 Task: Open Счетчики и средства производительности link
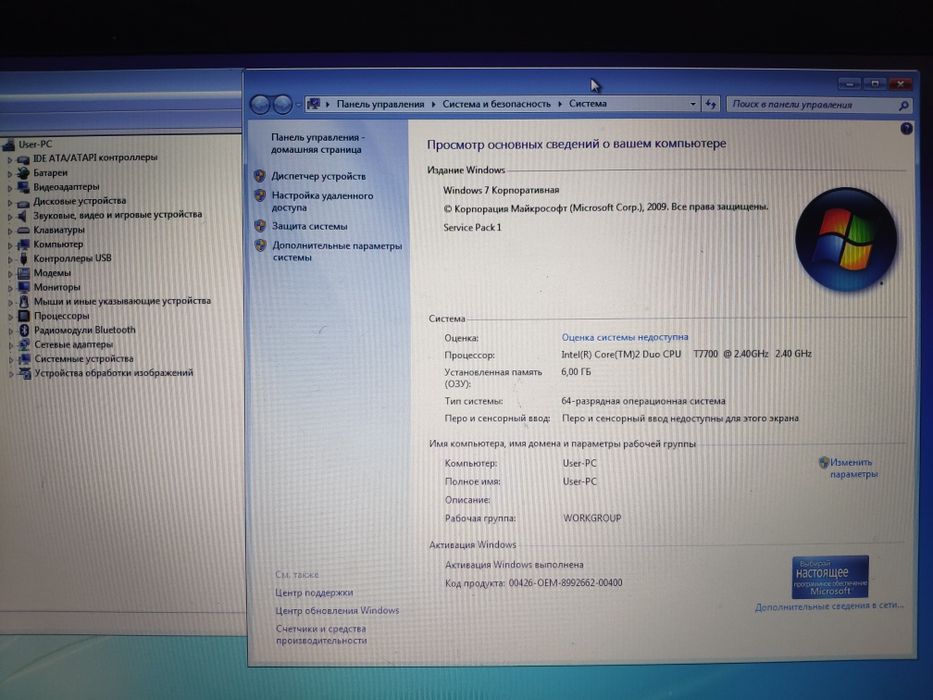click(321, 635)
